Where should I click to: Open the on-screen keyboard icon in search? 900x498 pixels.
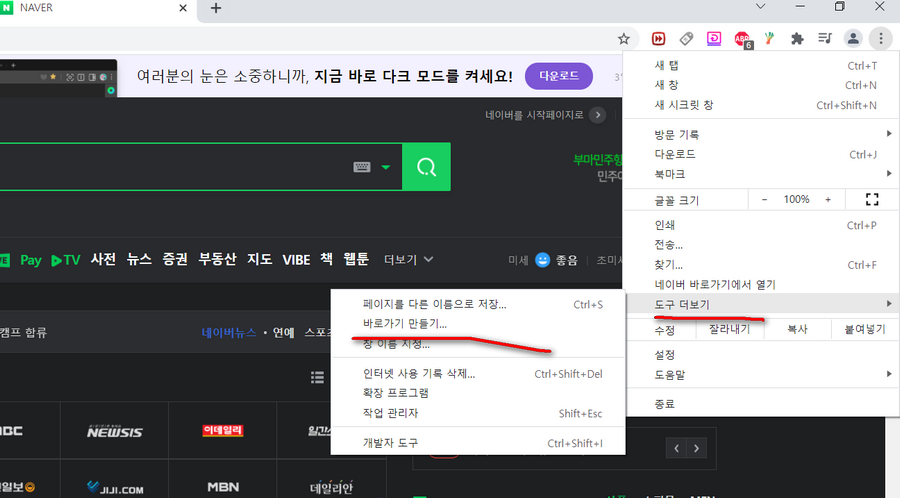pos(362,167)
